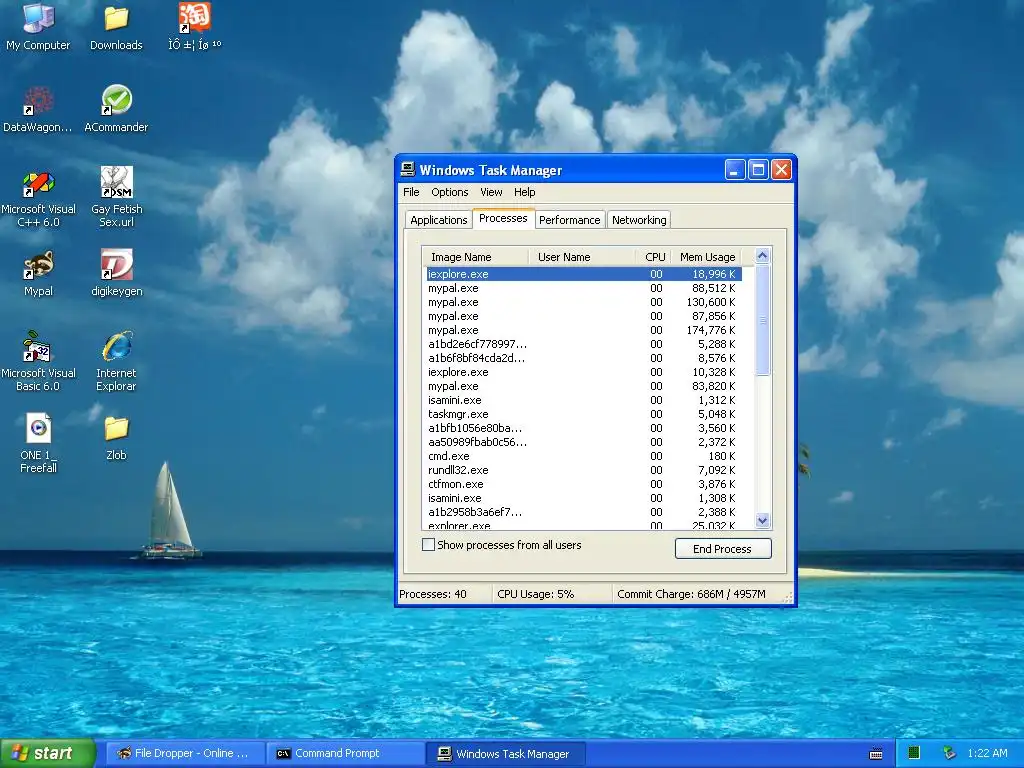Screen dimensions: 1024x768
Task: Sort by Image Name column header
Action: coord(475,257)
